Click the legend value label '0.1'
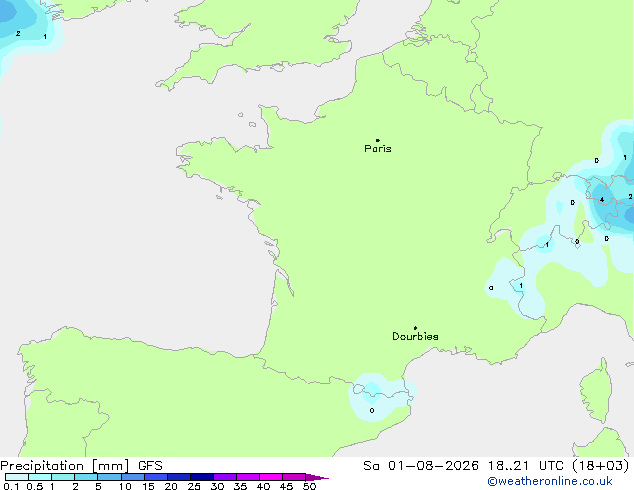 click(11, 486)
